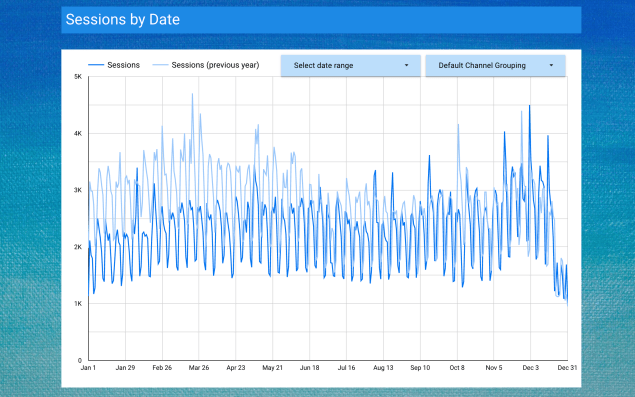Click the Sessions by Date title
The height and width of the screenshot is (397, 635).
pos(123,19)
